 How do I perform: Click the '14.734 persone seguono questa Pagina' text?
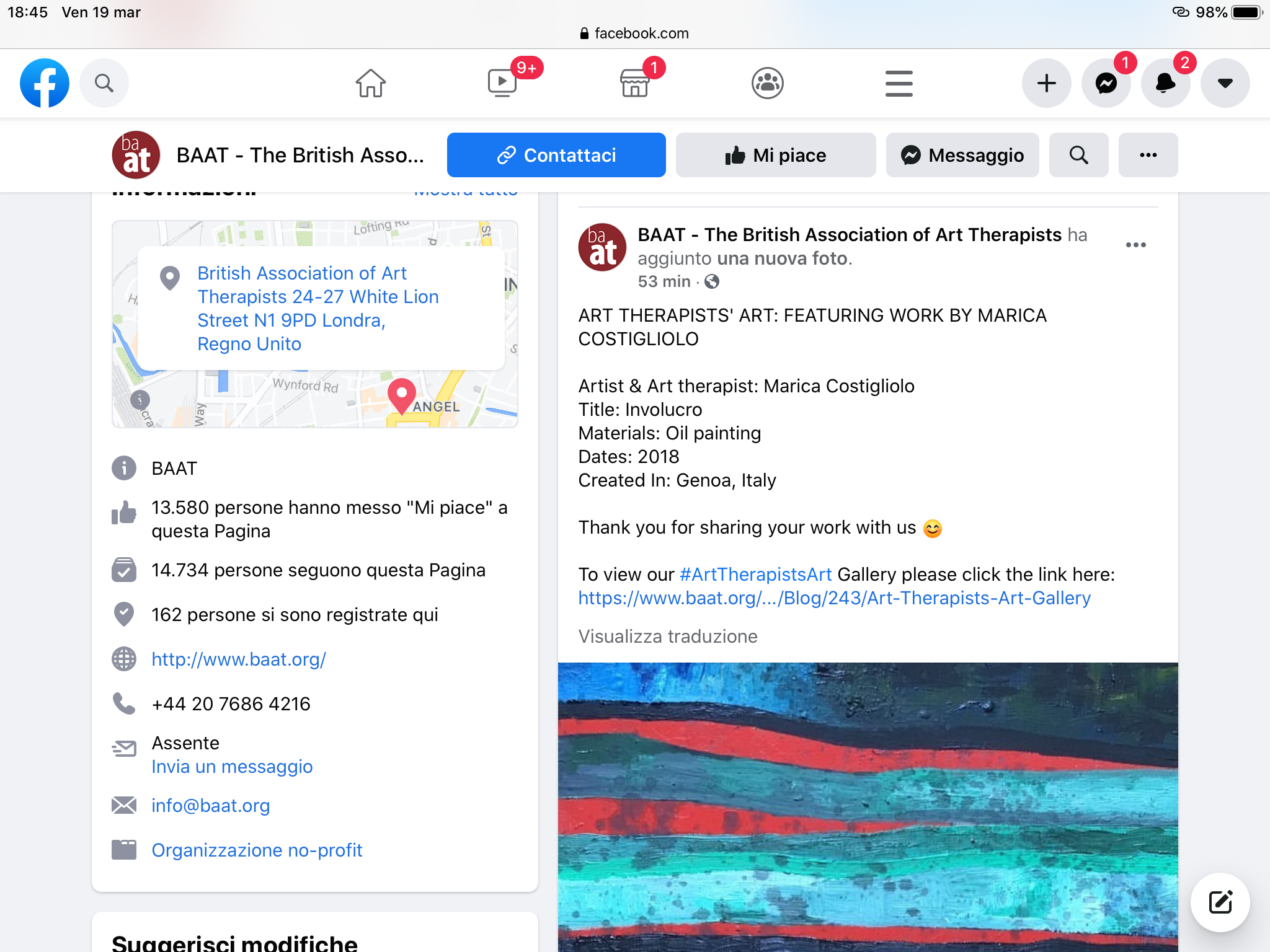[x=319, y=570]
